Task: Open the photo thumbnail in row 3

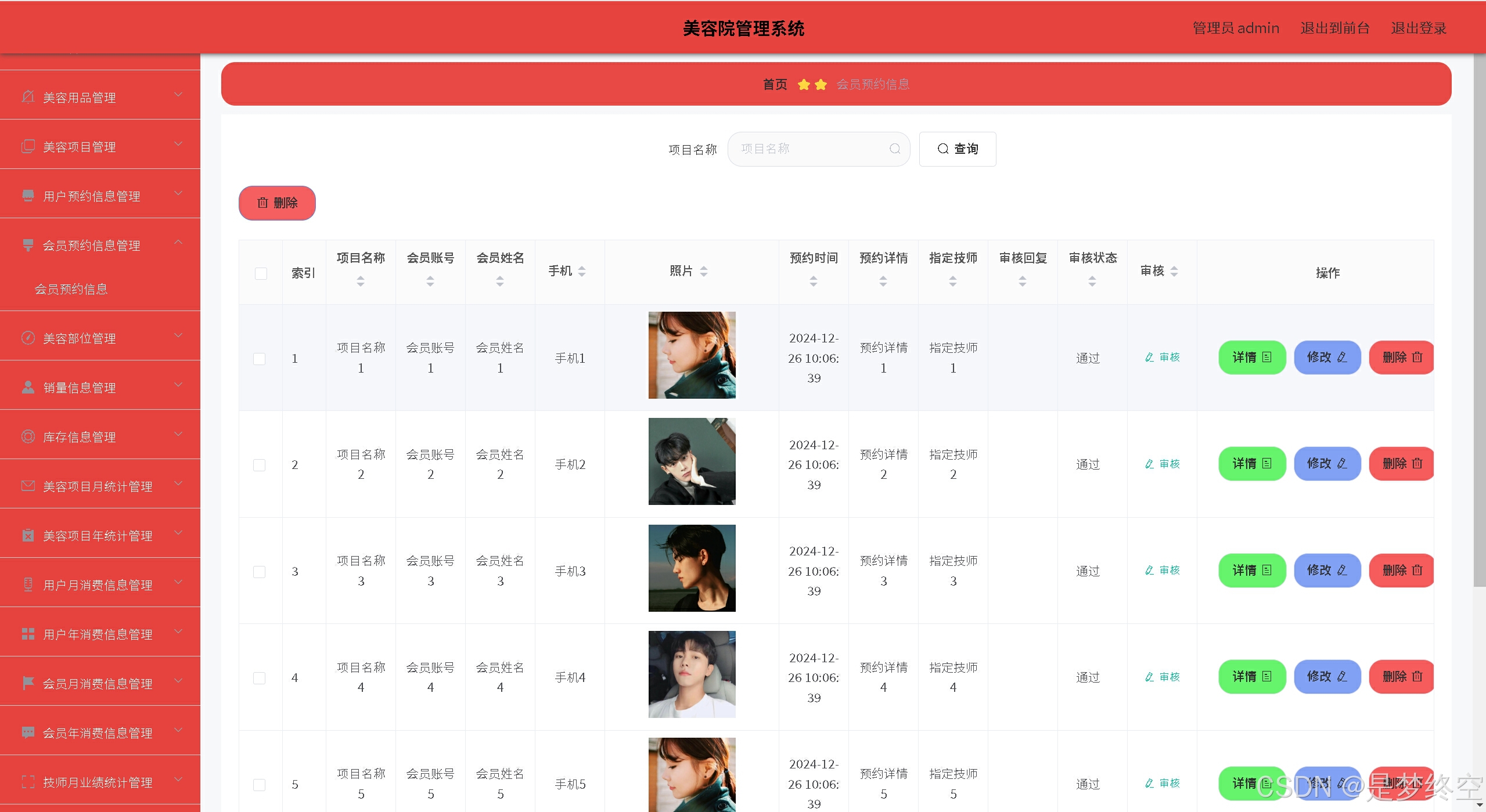Action: click(x=692, y=568)
